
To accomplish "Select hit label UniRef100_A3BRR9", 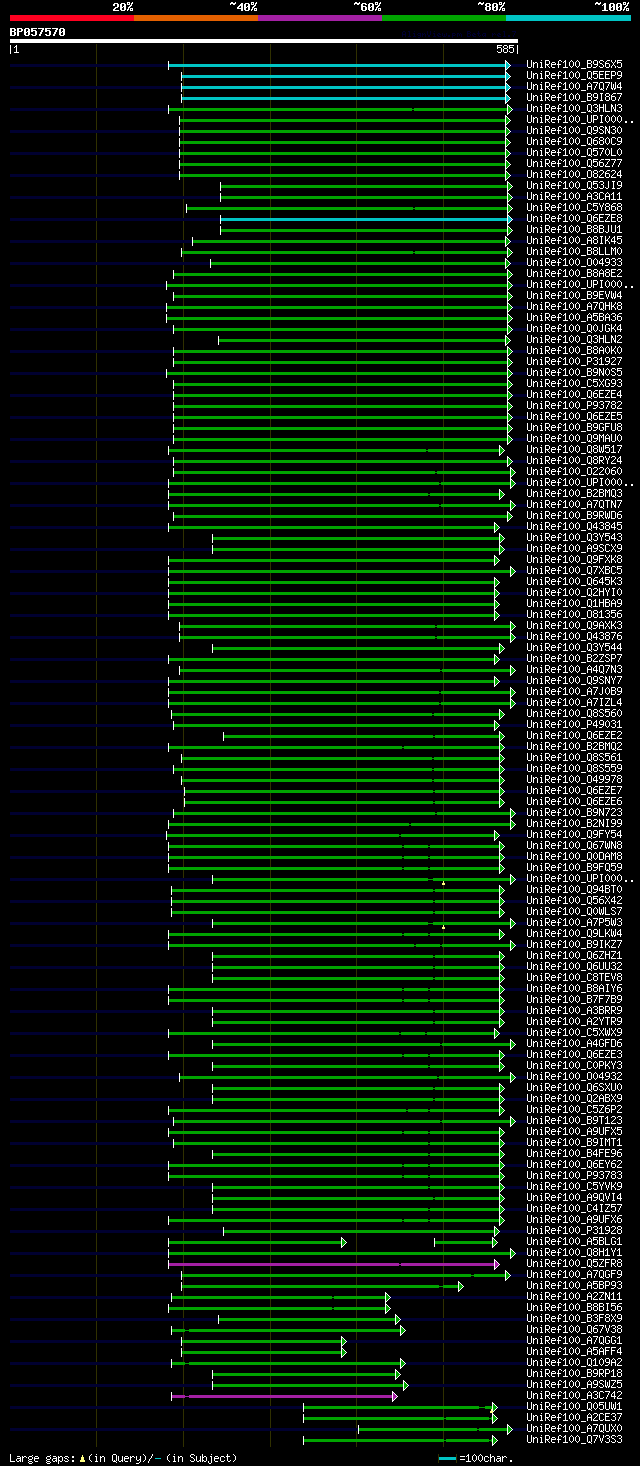I will pos(574,1010).
